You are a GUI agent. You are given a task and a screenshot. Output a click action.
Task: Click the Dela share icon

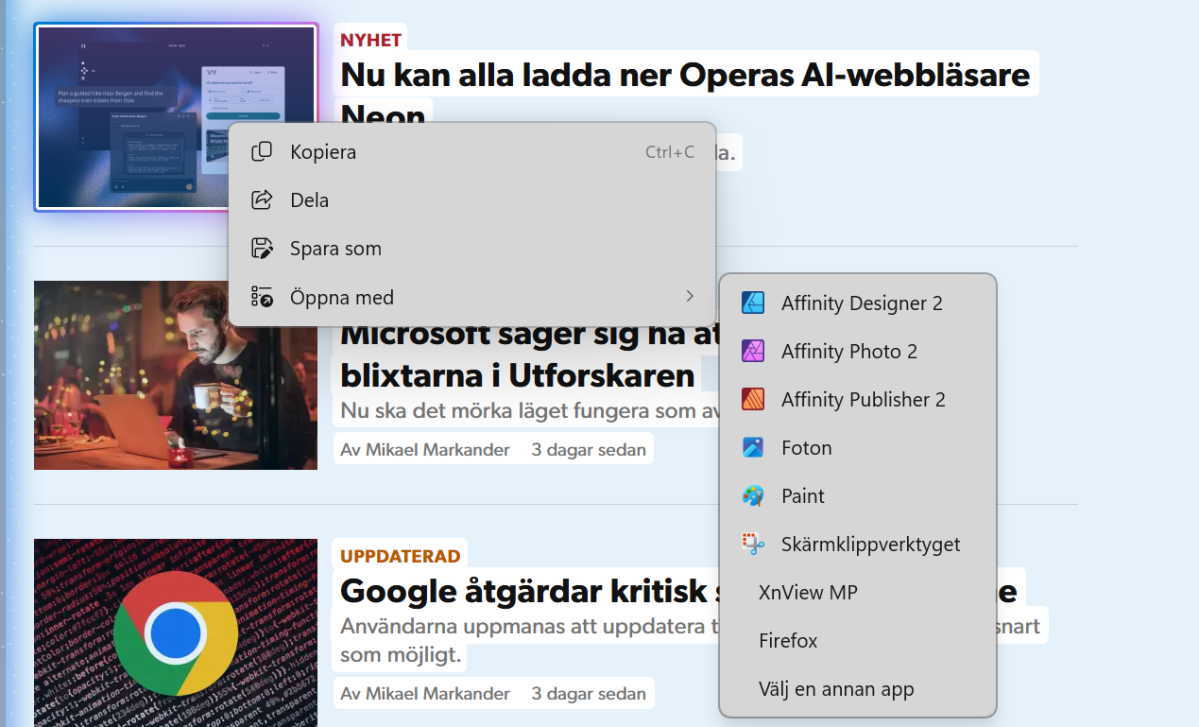(x=262, y=200)
